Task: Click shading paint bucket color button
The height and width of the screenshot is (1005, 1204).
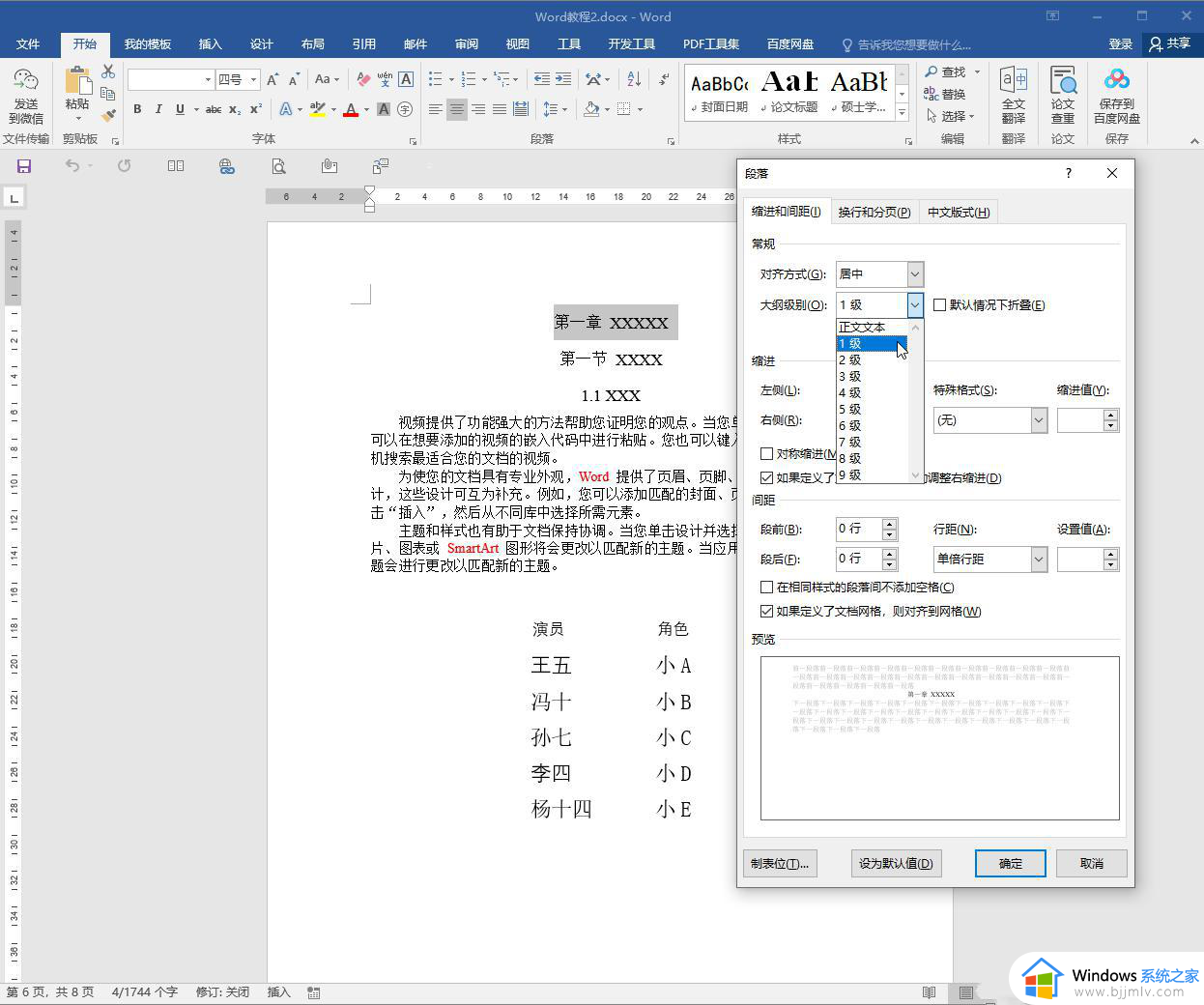Action: [591, 109]
